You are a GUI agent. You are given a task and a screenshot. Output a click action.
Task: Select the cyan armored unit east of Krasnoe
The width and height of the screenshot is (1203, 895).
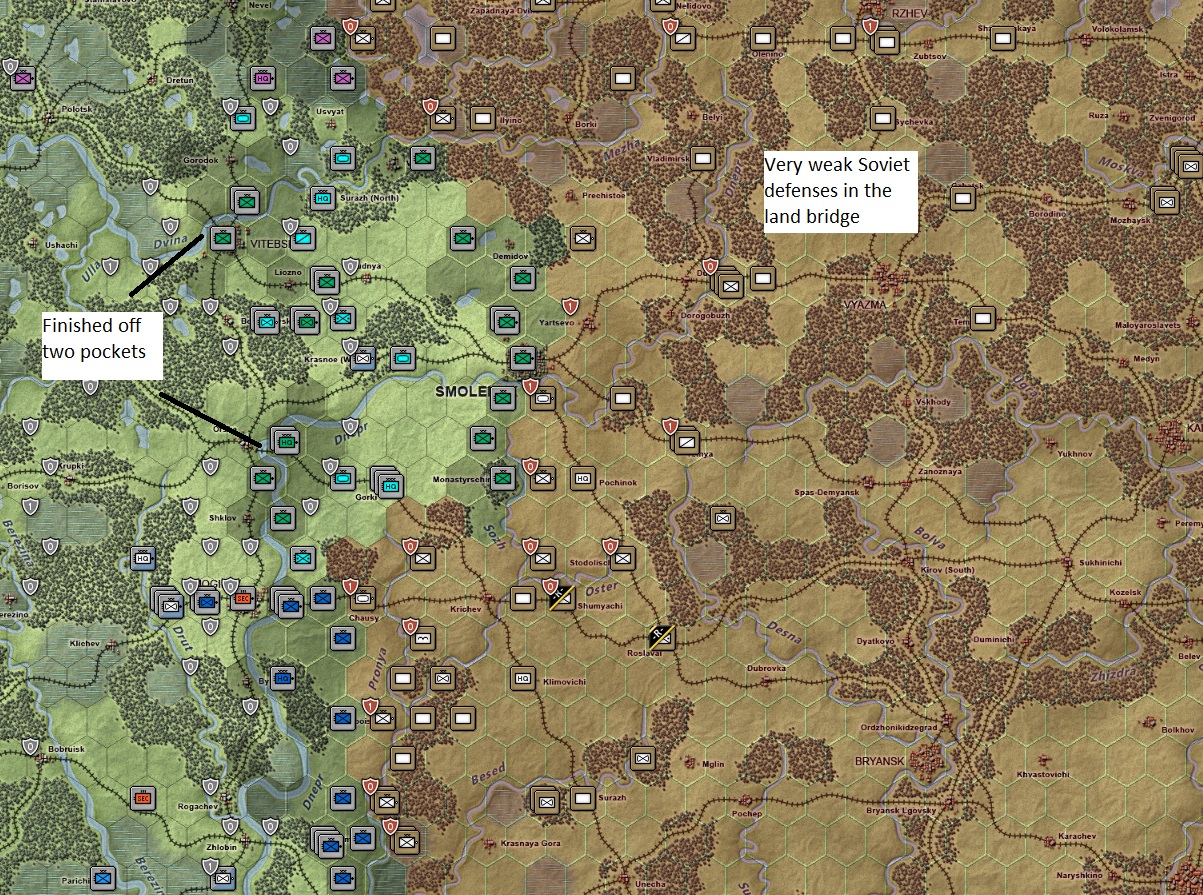point(402,358)
